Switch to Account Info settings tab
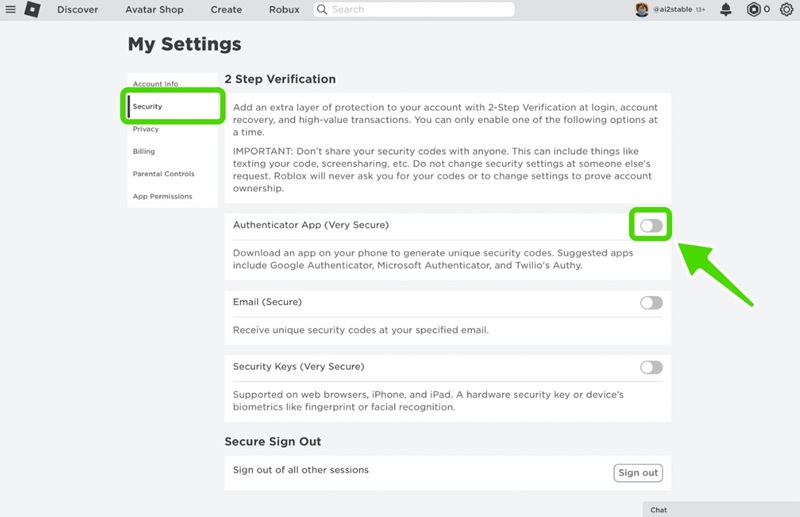 pos(155,84)
